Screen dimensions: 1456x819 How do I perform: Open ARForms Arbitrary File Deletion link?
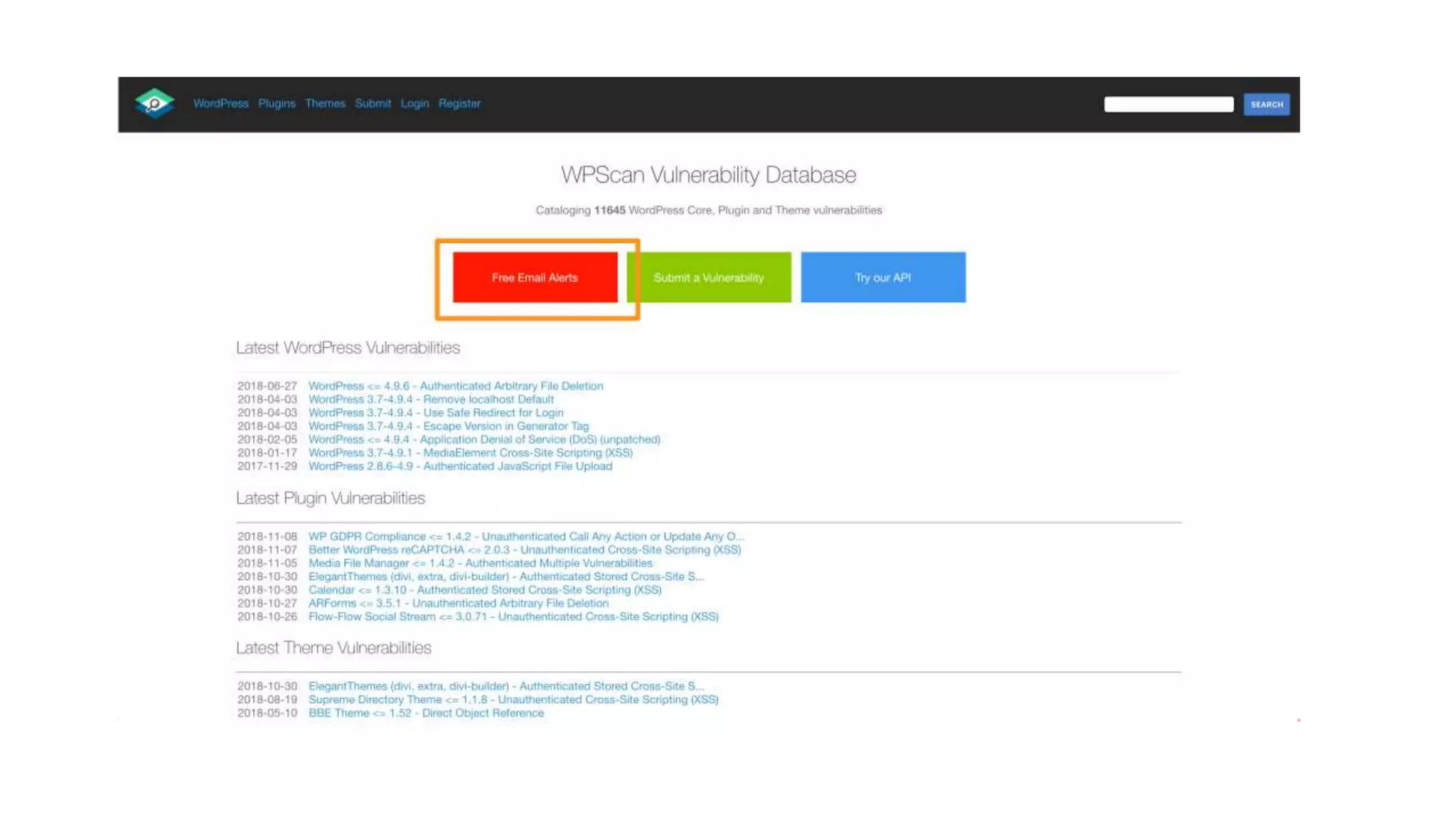tap(458, 604)
